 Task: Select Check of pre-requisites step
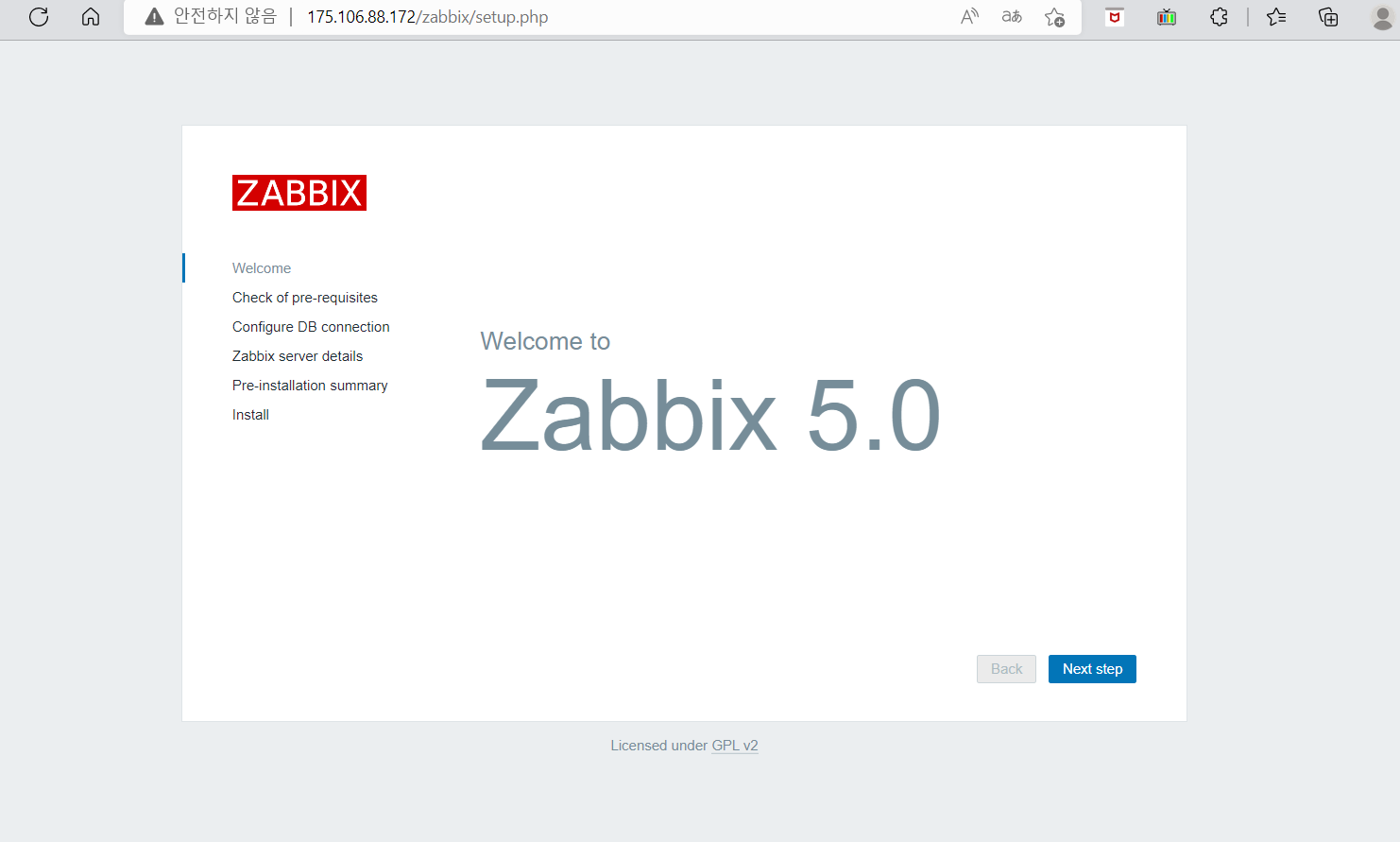[305, 298]
